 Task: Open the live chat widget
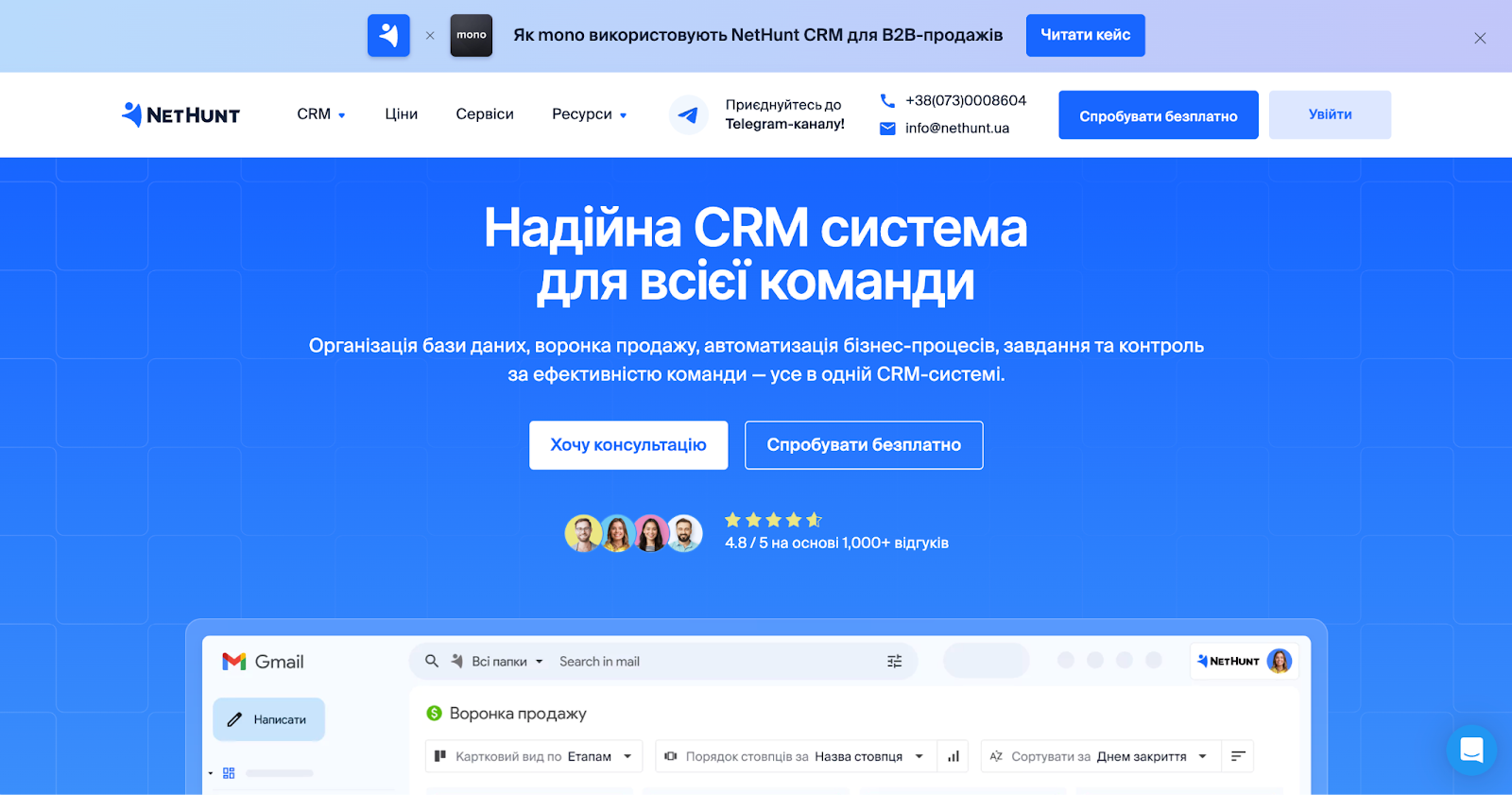1471,751
